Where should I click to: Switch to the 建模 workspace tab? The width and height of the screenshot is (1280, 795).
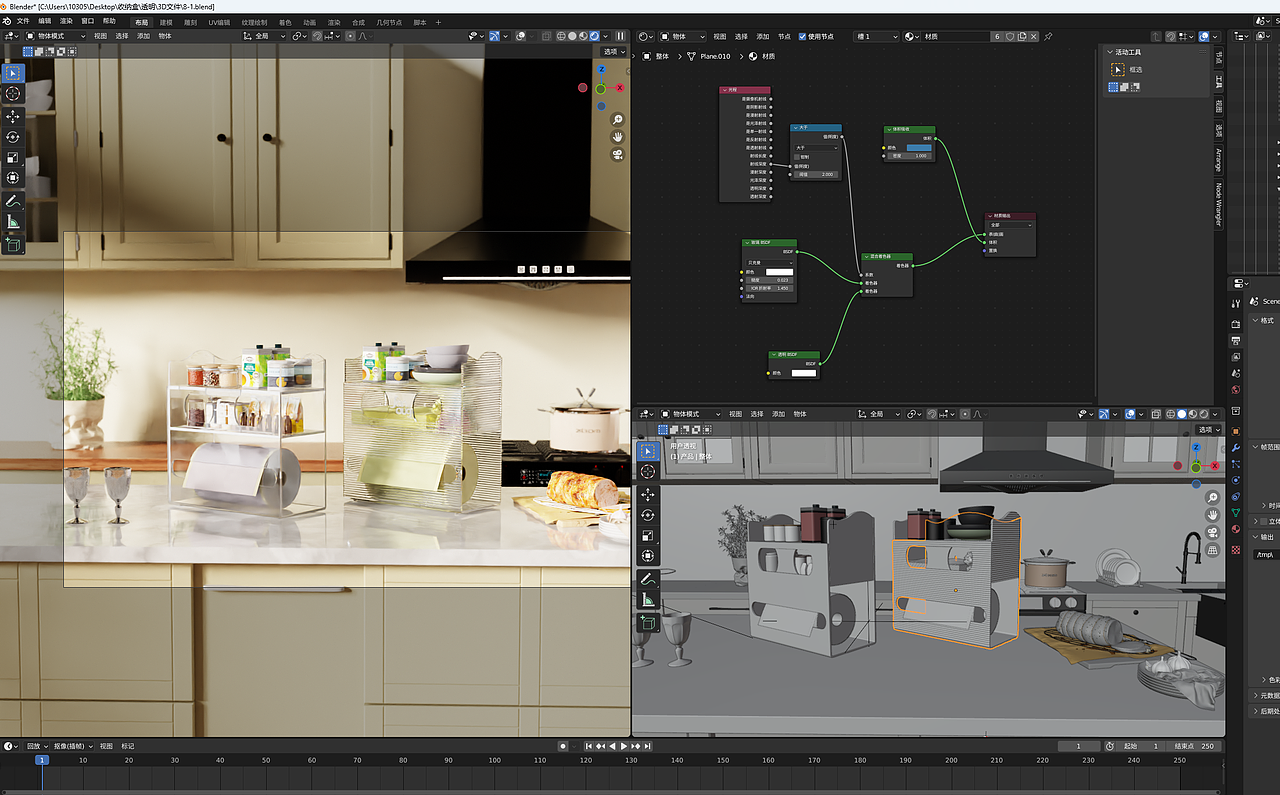(x=166, y=21)
